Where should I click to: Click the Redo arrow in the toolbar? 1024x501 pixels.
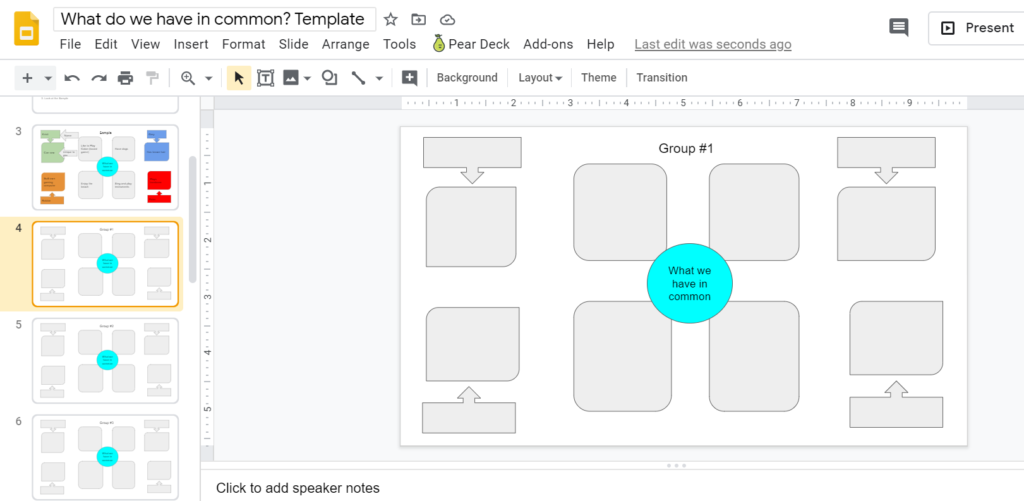click(x=99, y=78)
